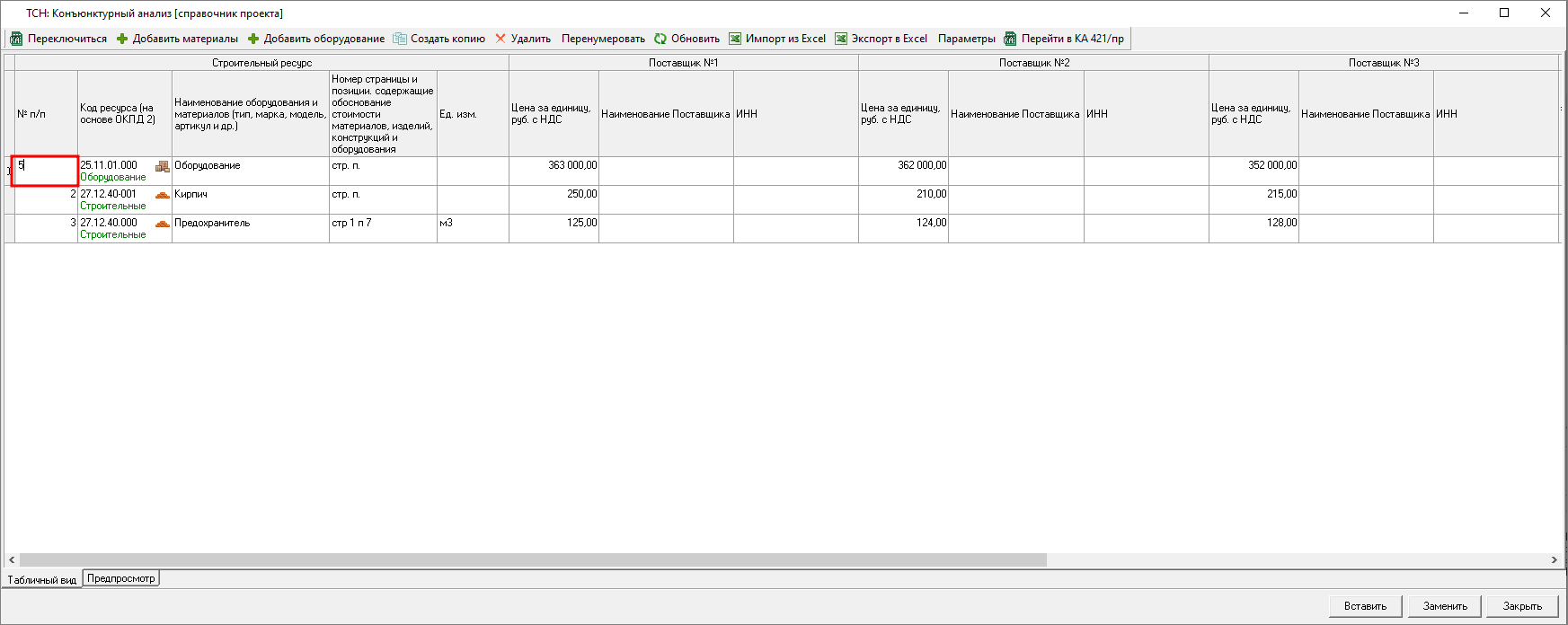Click the Закрыть button

(x=1522, y=606)
